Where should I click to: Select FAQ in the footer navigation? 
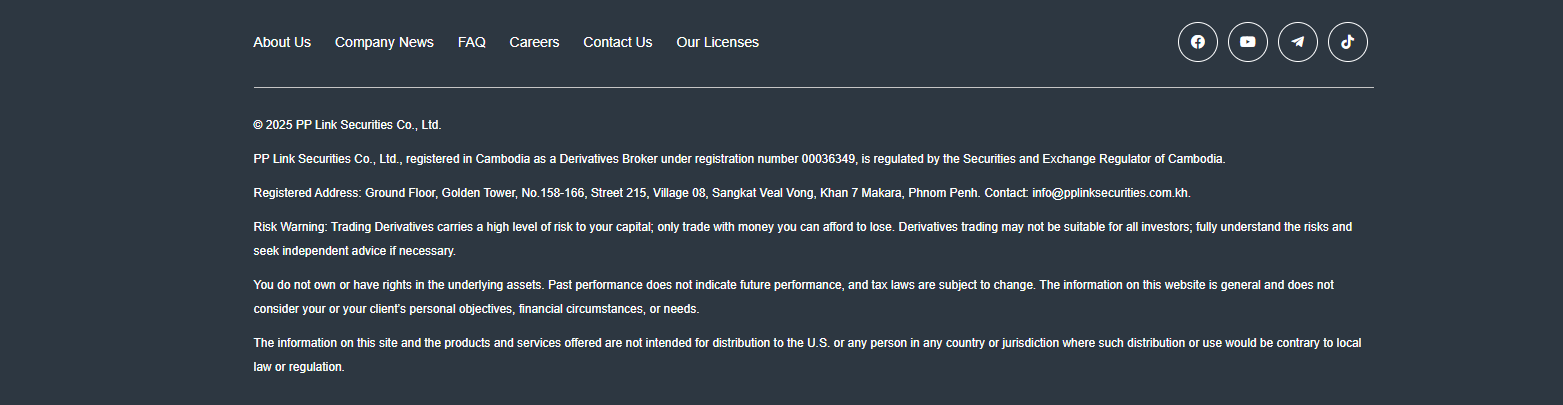(x=471, y=42)
